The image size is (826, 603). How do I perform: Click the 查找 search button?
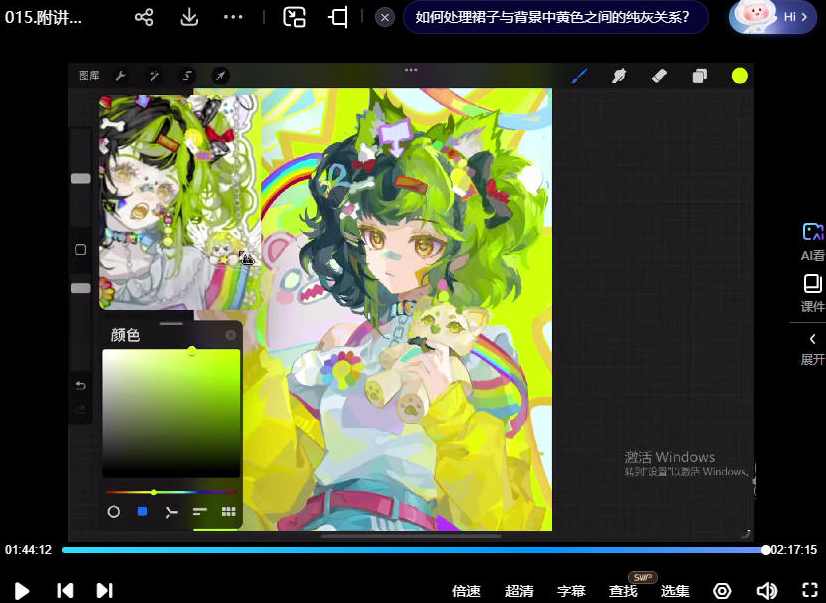click(x=622, y=591)
